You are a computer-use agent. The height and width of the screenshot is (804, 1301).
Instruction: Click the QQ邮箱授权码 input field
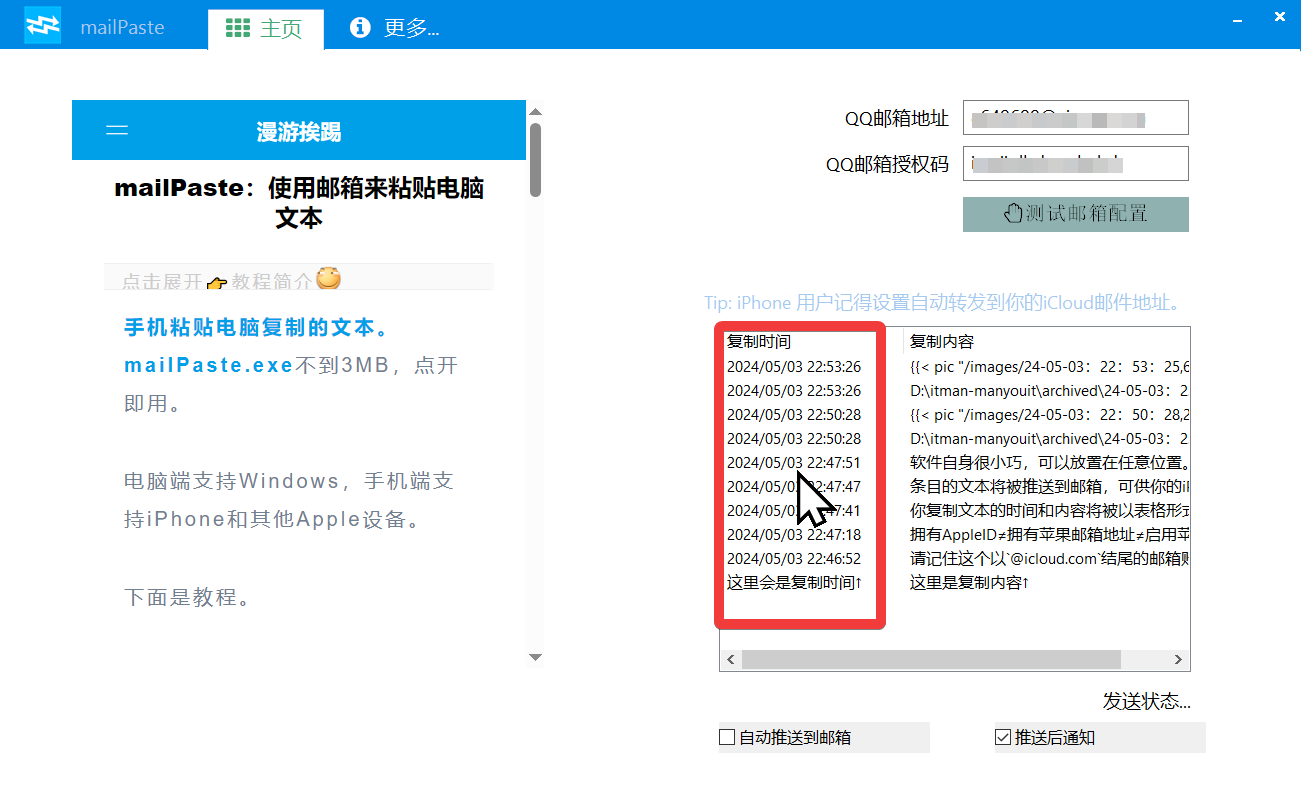coord(1074,163)
